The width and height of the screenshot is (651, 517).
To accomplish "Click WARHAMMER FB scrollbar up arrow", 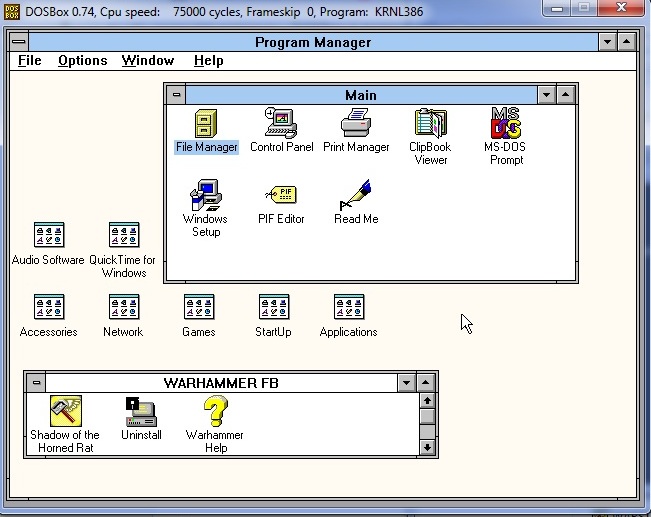I will [427, 401].
